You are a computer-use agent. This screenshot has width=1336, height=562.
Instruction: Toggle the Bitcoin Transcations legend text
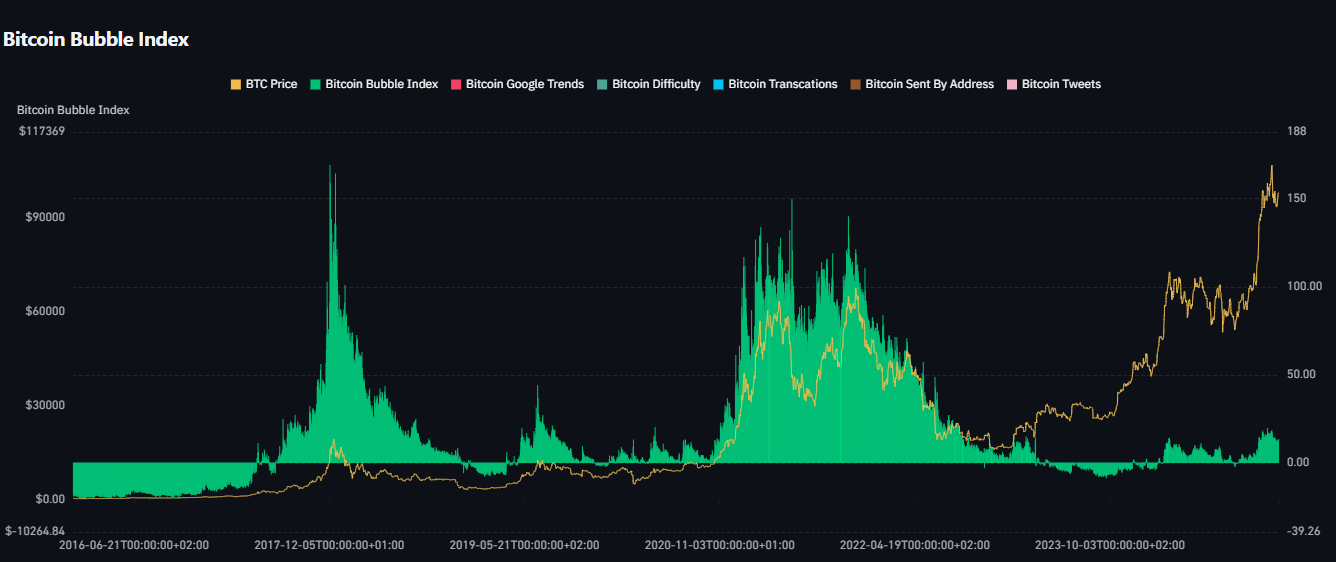tap(782, 84)
